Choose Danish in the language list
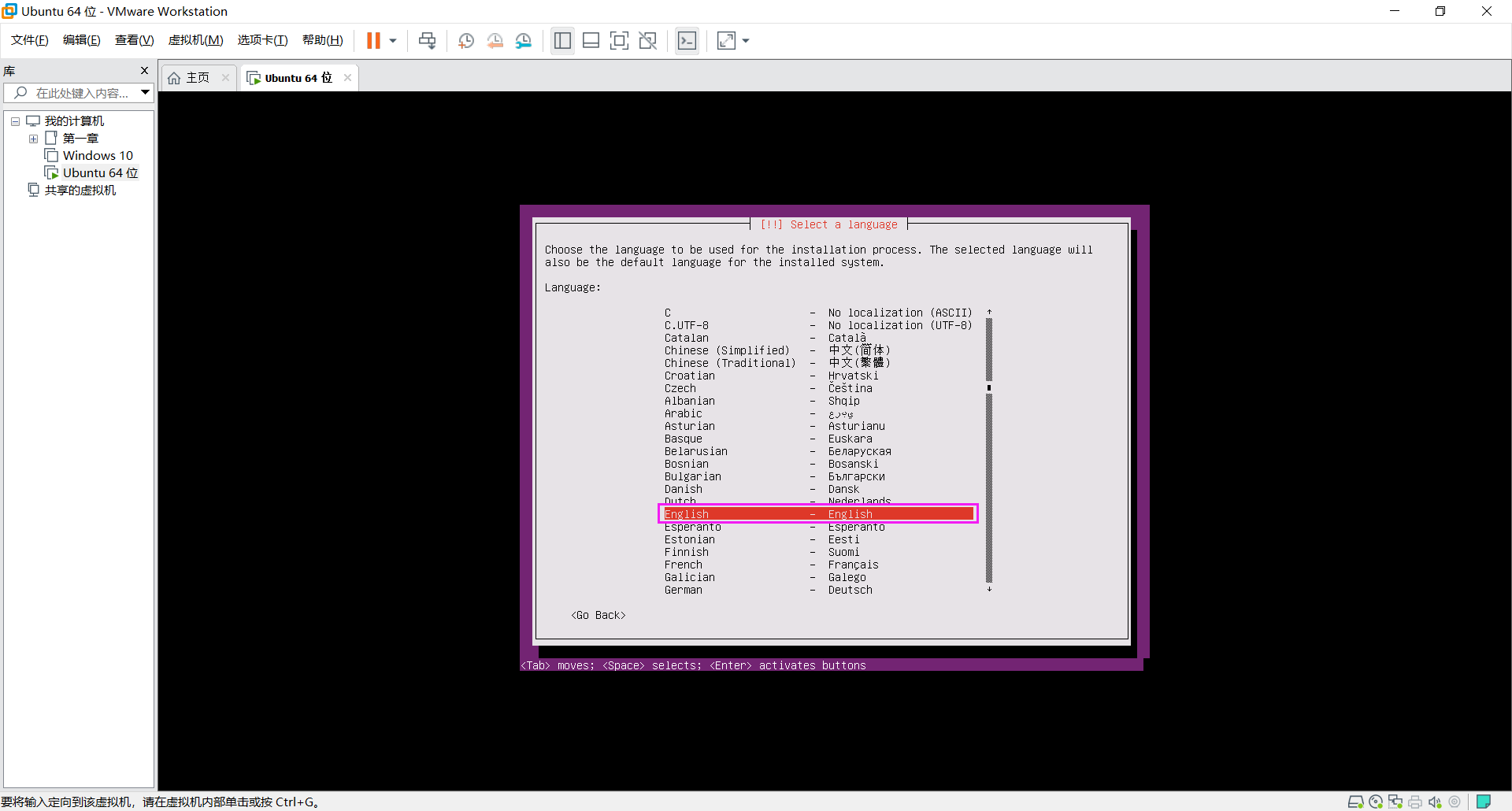The image size is (1512, 811). [x=818, y=489]
